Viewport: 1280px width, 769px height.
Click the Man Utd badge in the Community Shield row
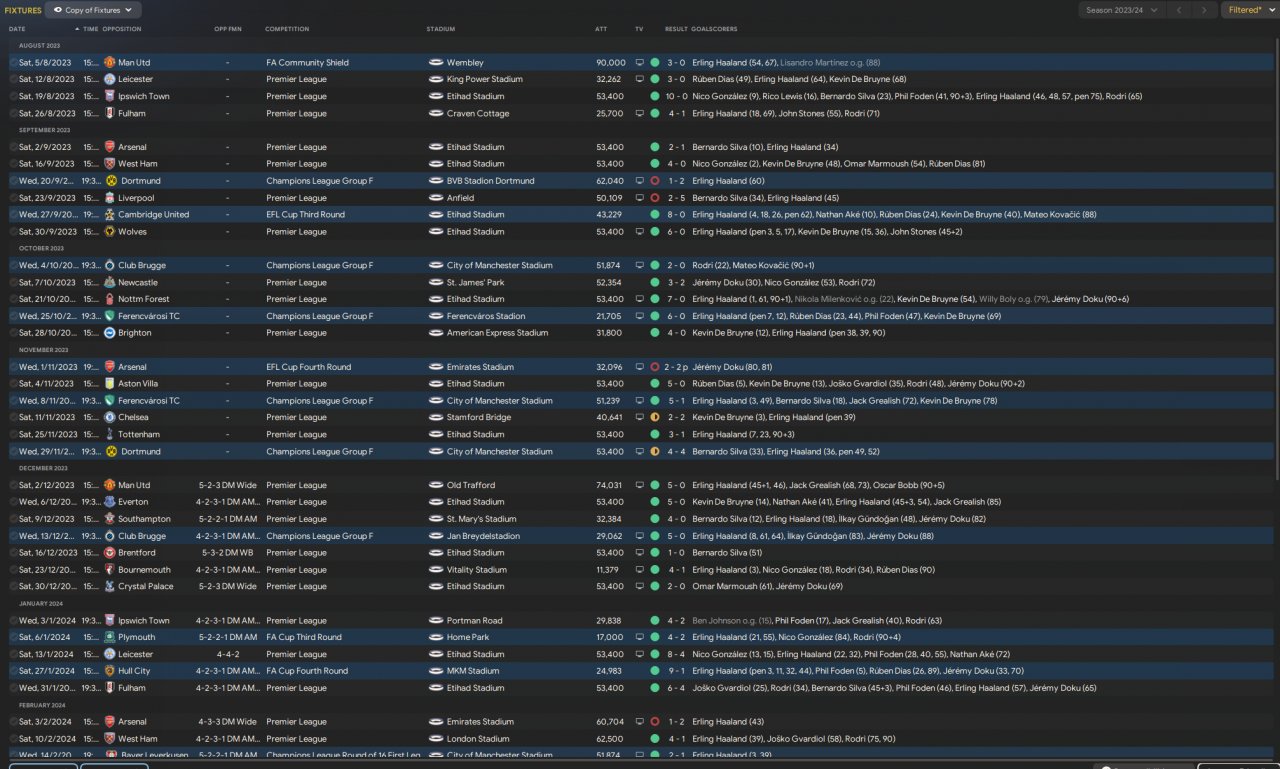[x=110, y=63]
